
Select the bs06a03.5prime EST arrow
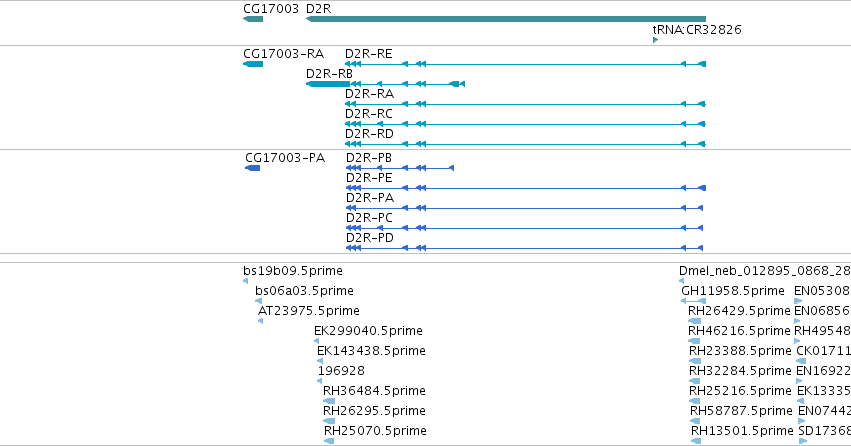[x=258, y=301]
